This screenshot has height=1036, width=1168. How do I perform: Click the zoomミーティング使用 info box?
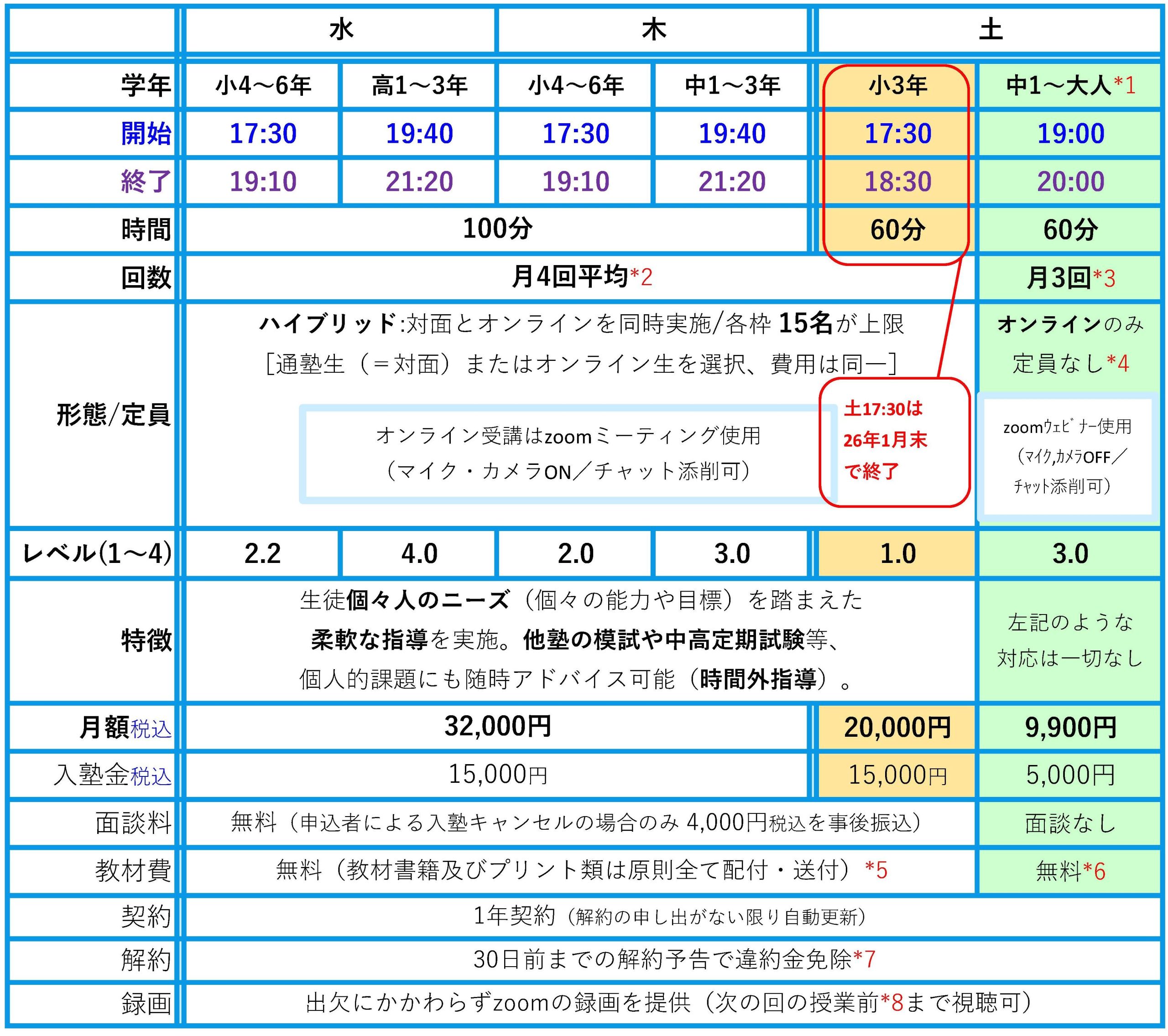(568, 454)
